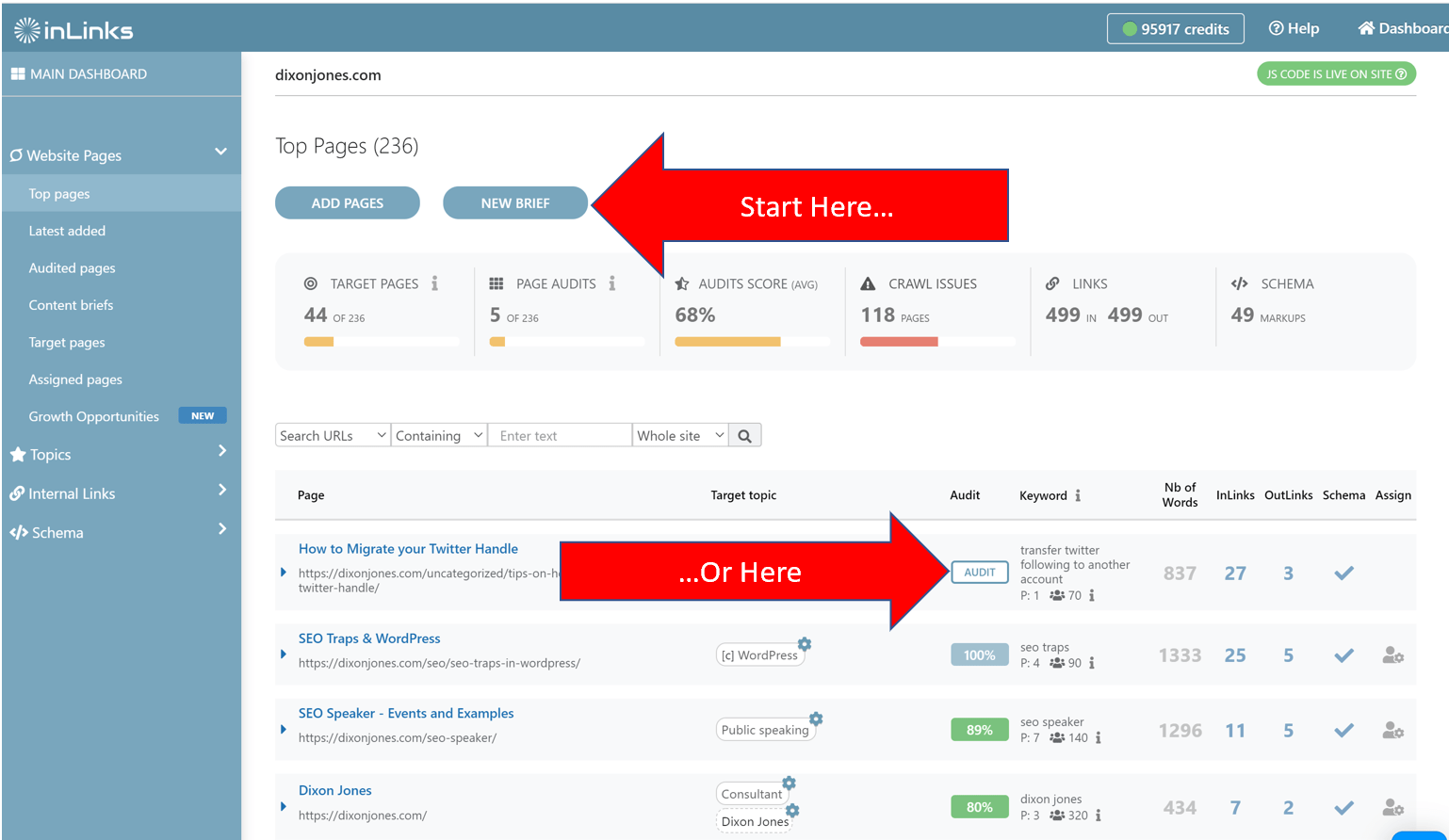The image size is (1449, 840).
Task: Create a NEW BRIEF
Action: (515, 202)
